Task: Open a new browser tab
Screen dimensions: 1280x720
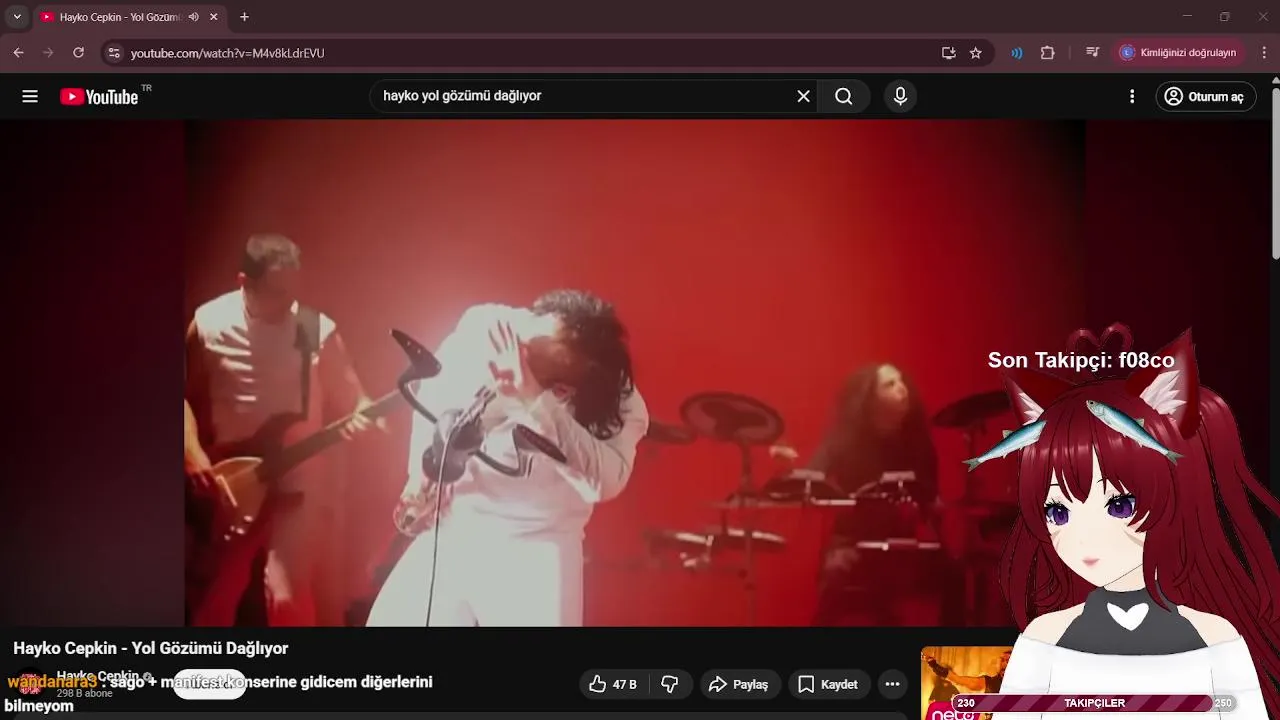Action: [244, 17]
